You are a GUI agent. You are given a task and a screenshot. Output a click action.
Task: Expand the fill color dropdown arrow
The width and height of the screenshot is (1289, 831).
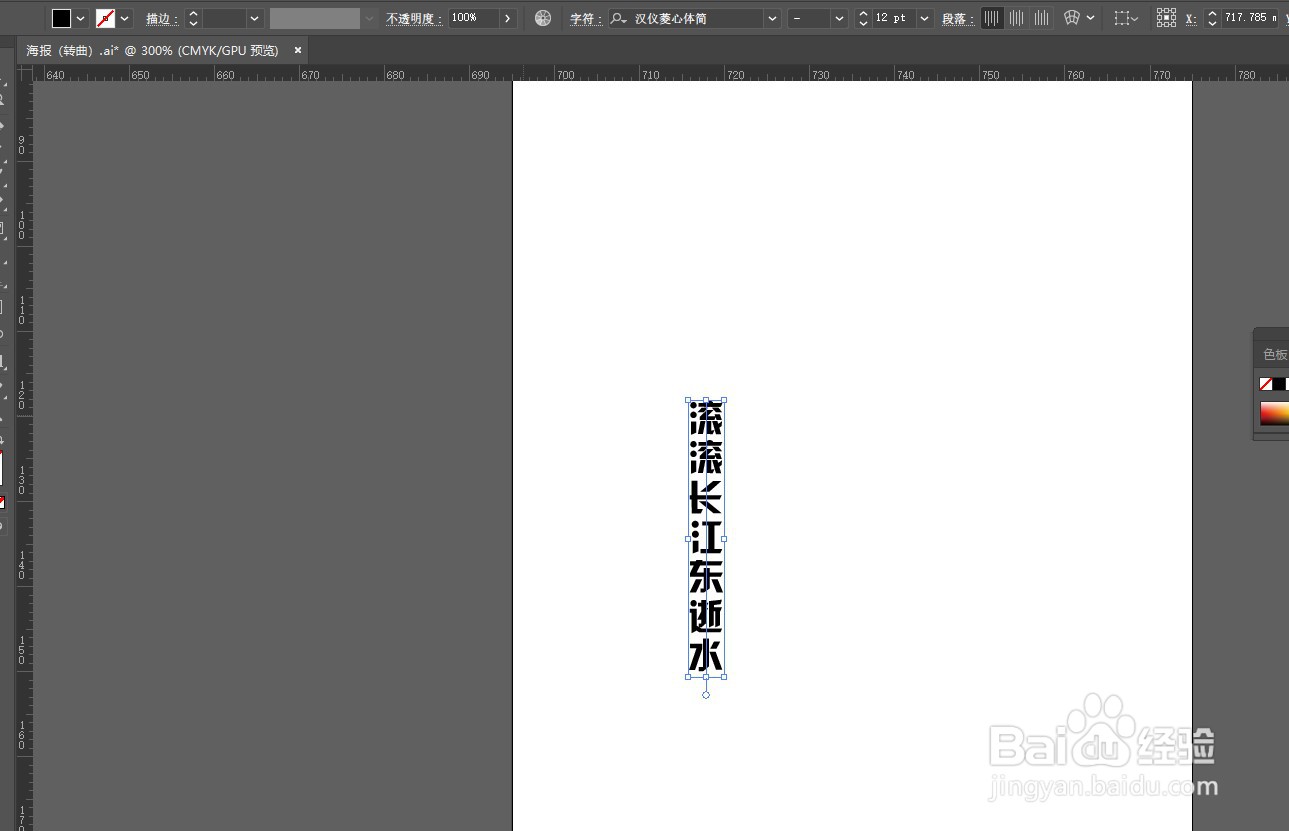[x=81, y=17]
